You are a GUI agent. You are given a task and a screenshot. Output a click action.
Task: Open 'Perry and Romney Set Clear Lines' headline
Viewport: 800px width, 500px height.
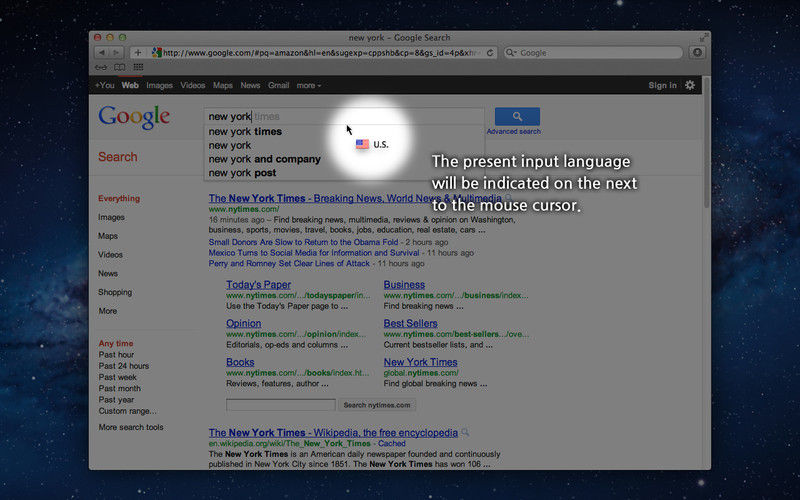[x=289, y=263]
